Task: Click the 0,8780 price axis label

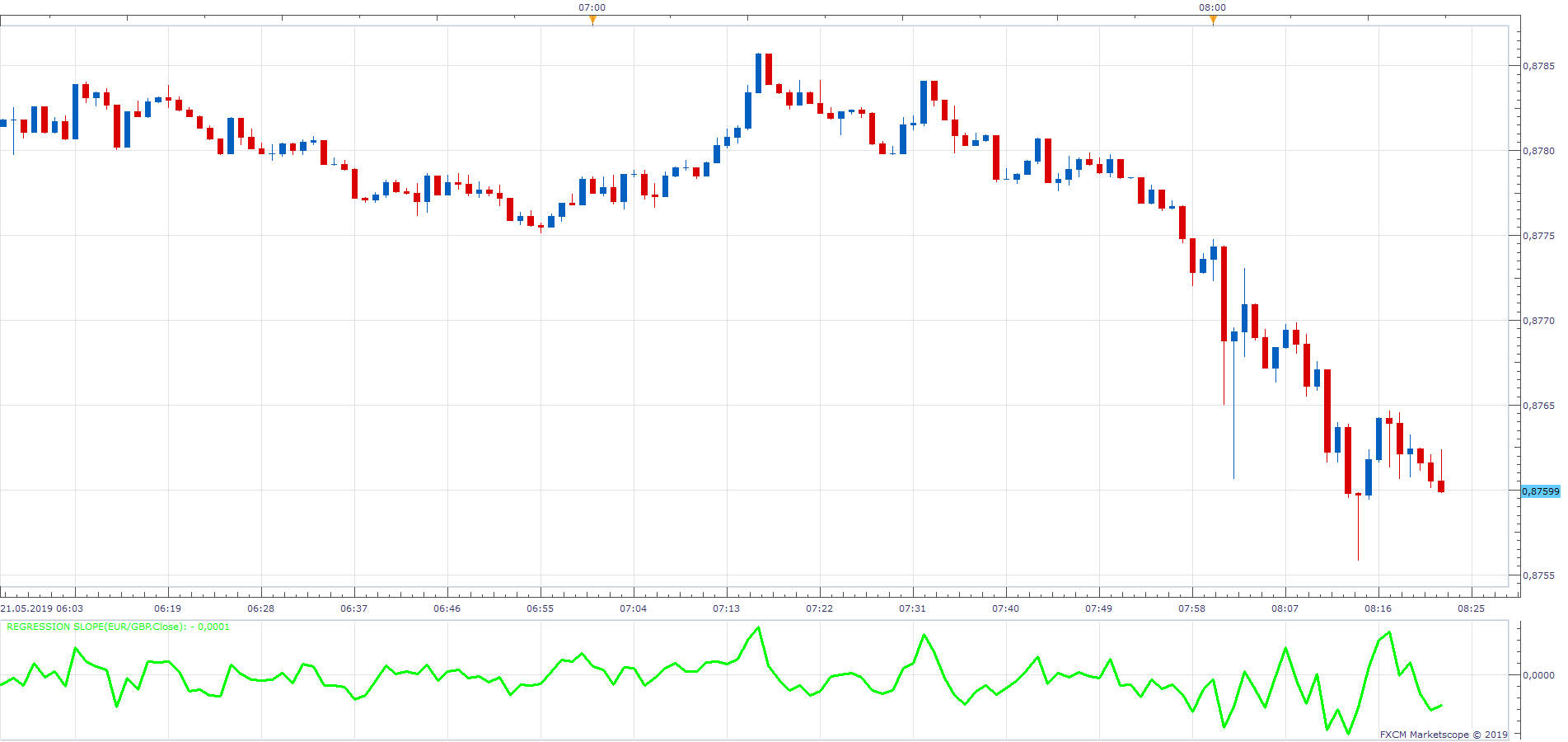Action: (x=1538, y=151)
